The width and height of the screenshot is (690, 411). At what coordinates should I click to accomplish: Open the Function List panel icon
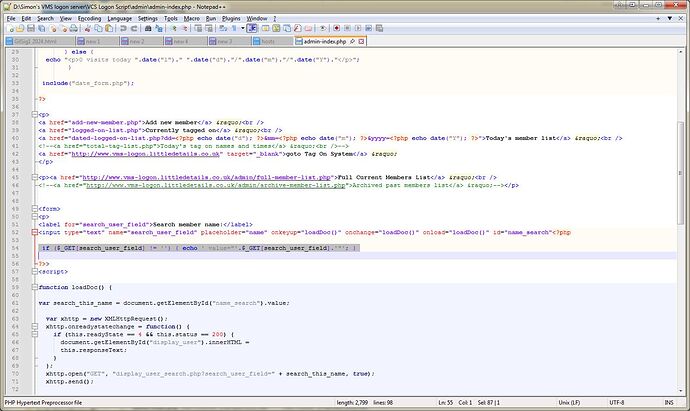click(297, 28)
